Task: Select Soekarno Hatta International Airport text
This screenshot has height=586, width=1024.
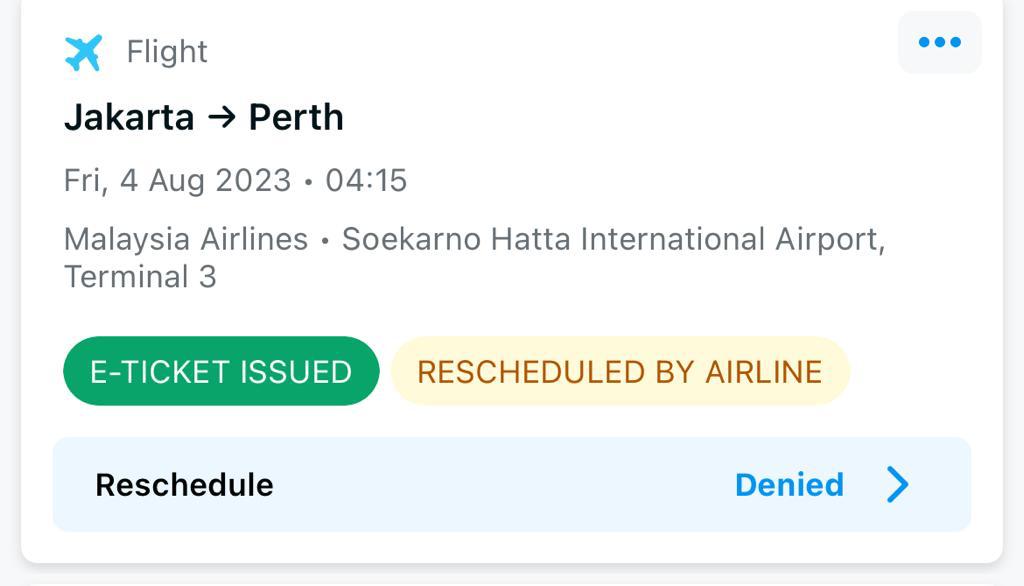Action: (x=612, y=240)
